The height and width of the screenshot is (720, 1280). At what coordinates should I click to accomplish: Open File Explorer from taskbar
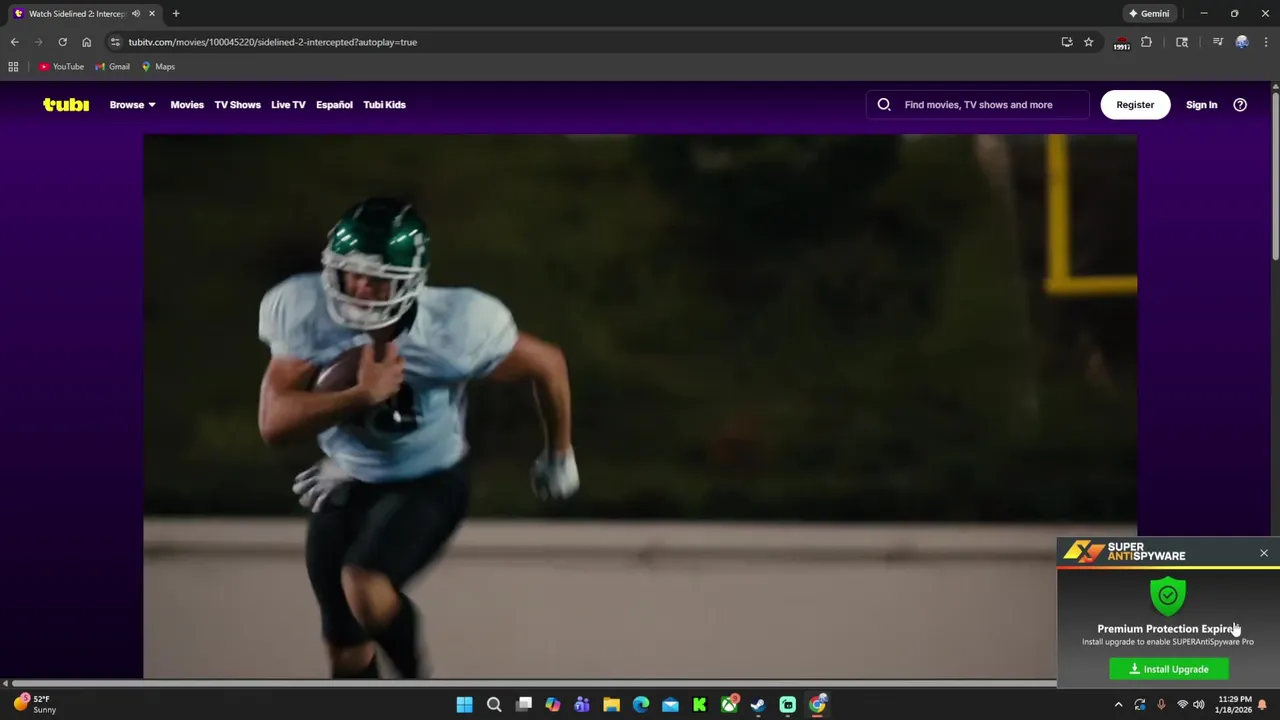point(611,704)
